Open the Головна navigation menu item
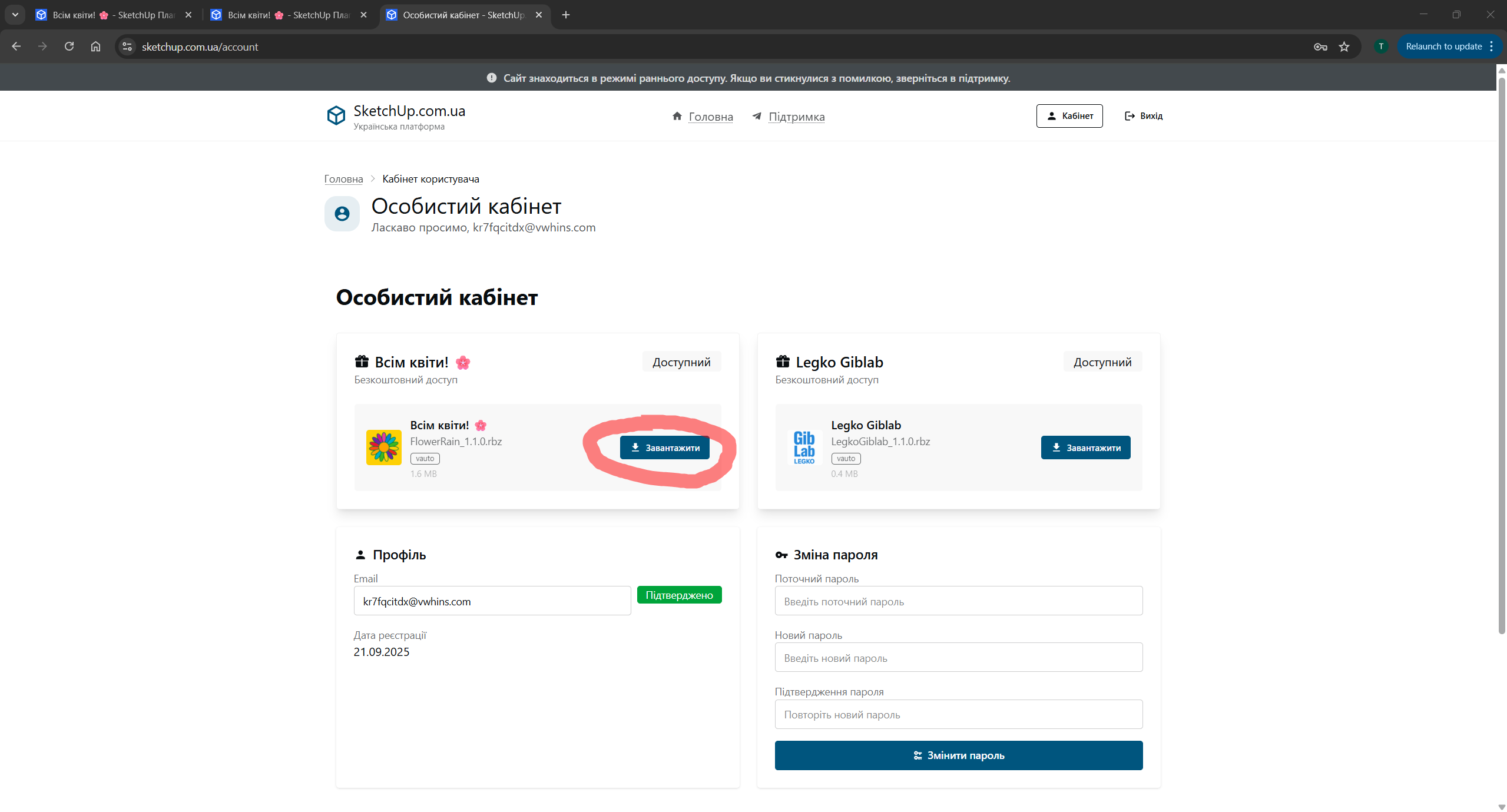This screenshot has height=812, width=1507. (x=710, y=117)
